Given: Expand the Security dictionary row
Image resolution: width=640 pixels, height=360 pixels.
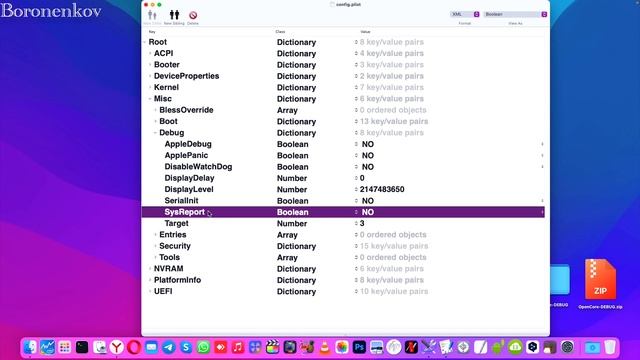Looking at the screenshot, I should coord(156,246).
